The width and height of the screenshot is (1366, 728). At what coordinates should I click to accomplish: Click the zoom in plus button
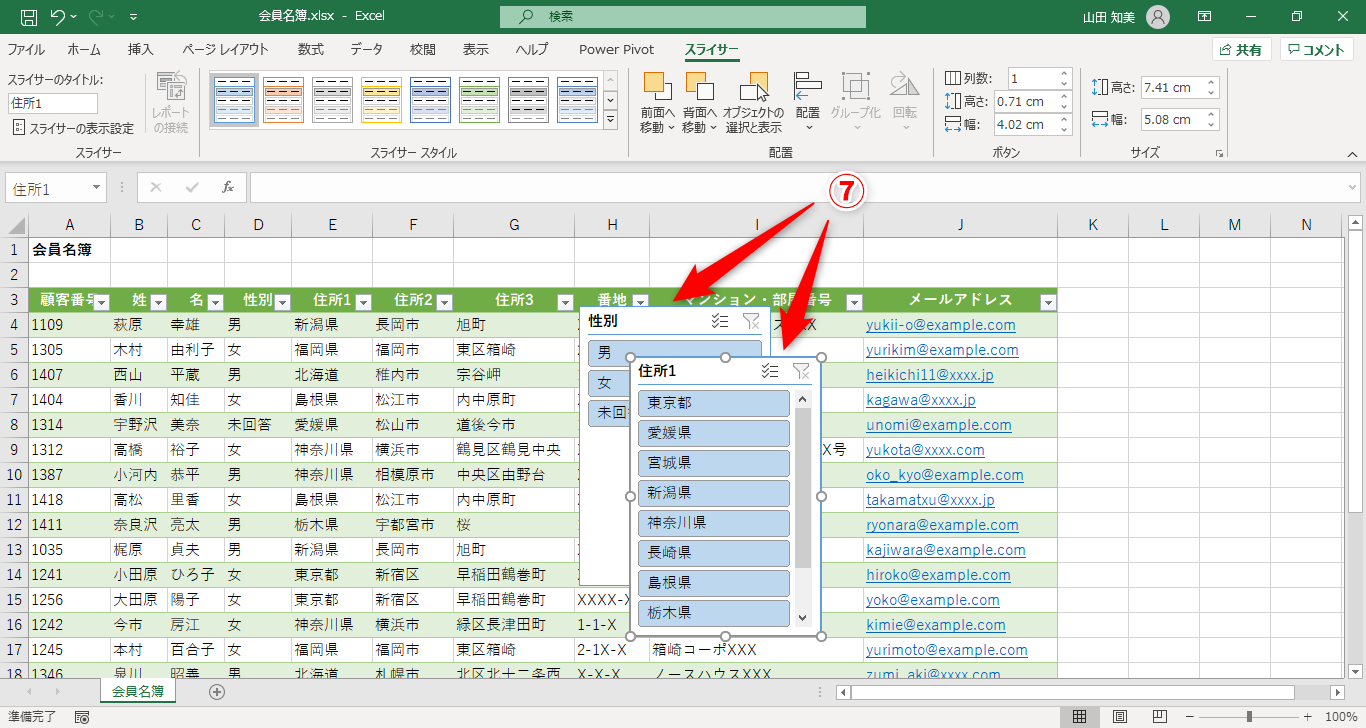point(1307,717)
